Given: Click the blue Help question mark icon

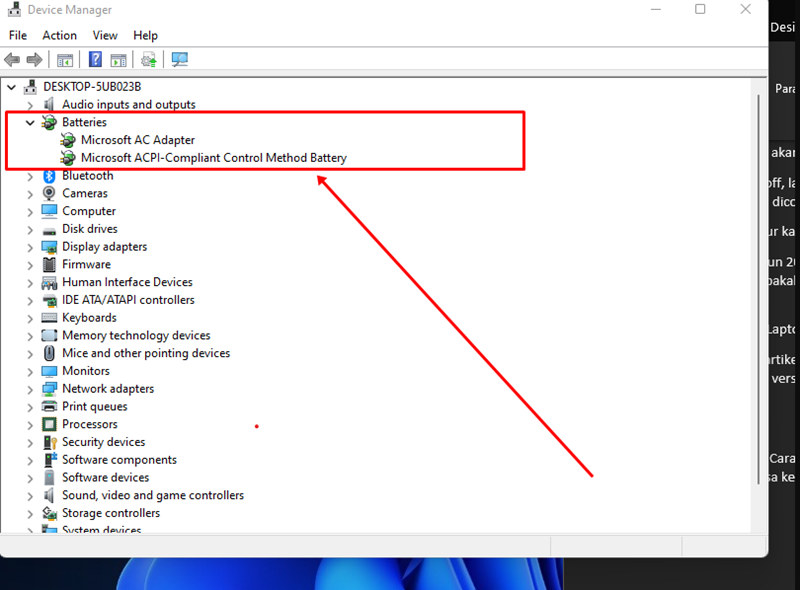Looking at the screenshot, I should coord(96,60).
